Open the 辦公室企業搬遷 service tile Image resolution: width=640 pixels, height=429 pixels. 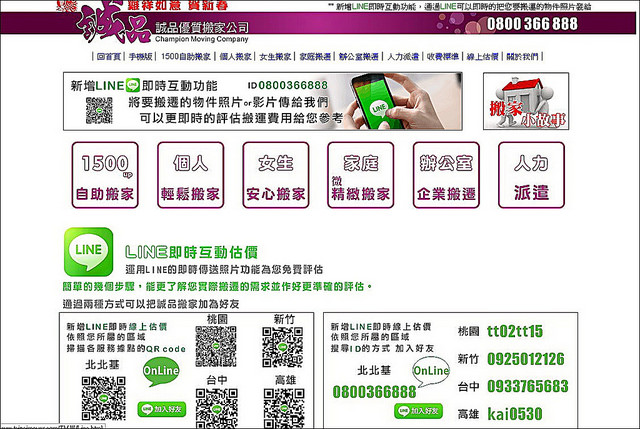(x=445, y=175)
